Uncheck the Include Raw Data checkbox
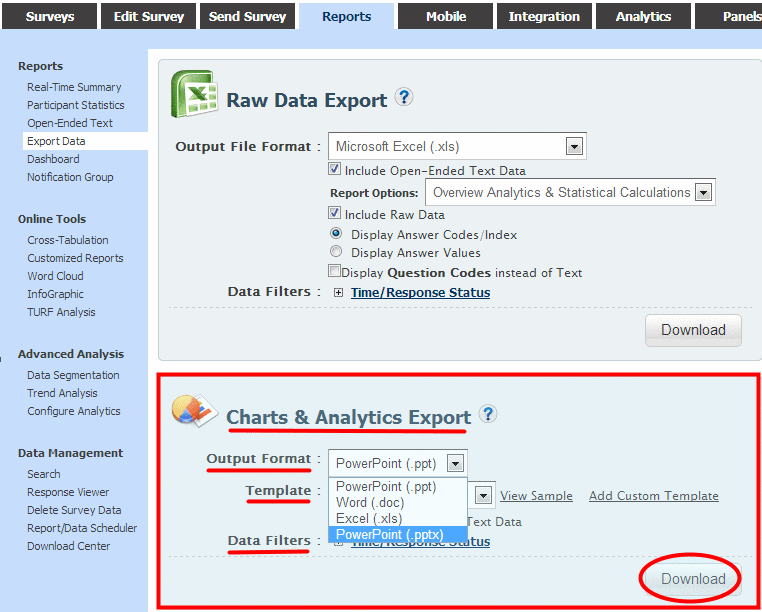Image resolution: width=762 pixels, height=612 pixels. (335, 213)
